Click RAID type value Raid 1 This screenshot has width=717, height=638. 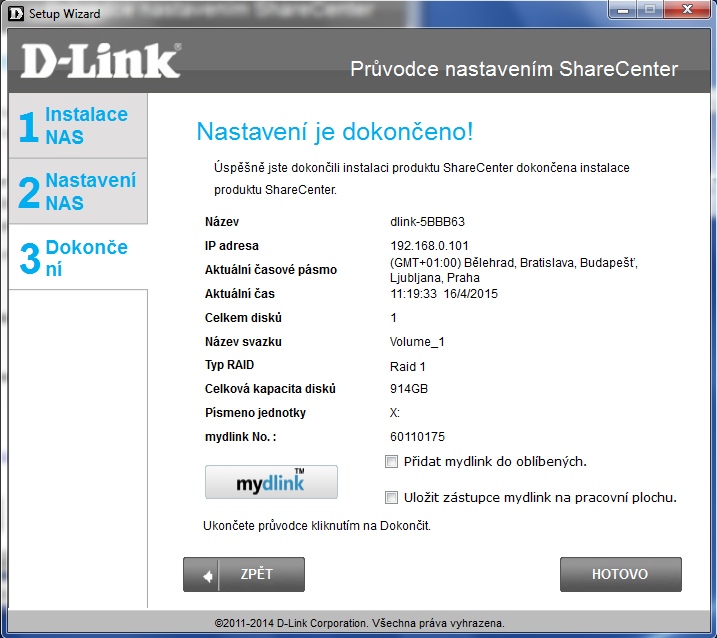tap(407, 367)
